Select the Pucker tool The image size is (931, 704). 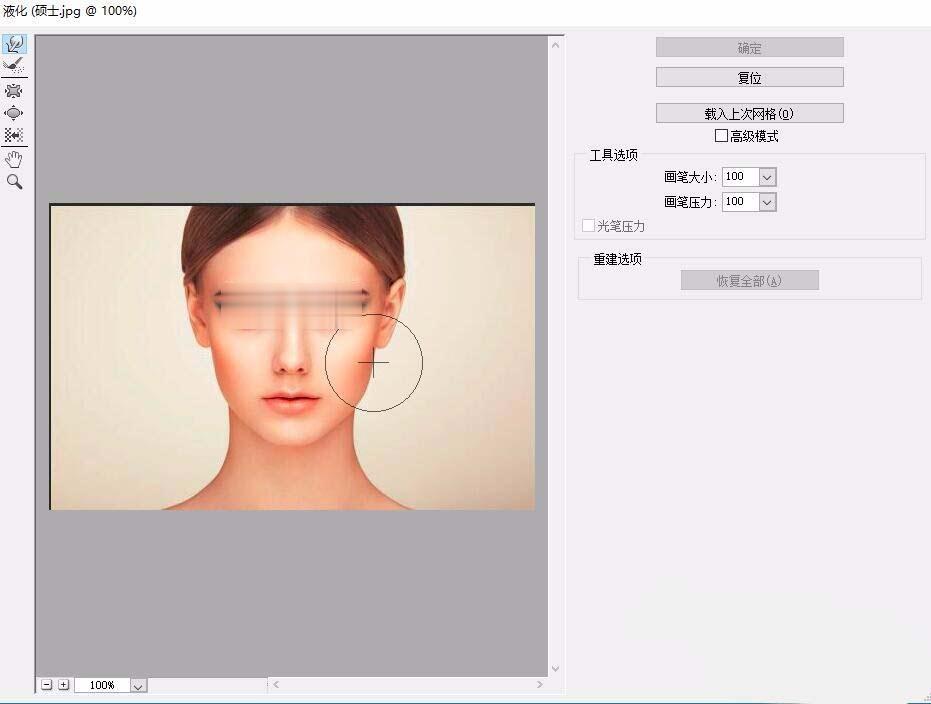coord(14,91)
